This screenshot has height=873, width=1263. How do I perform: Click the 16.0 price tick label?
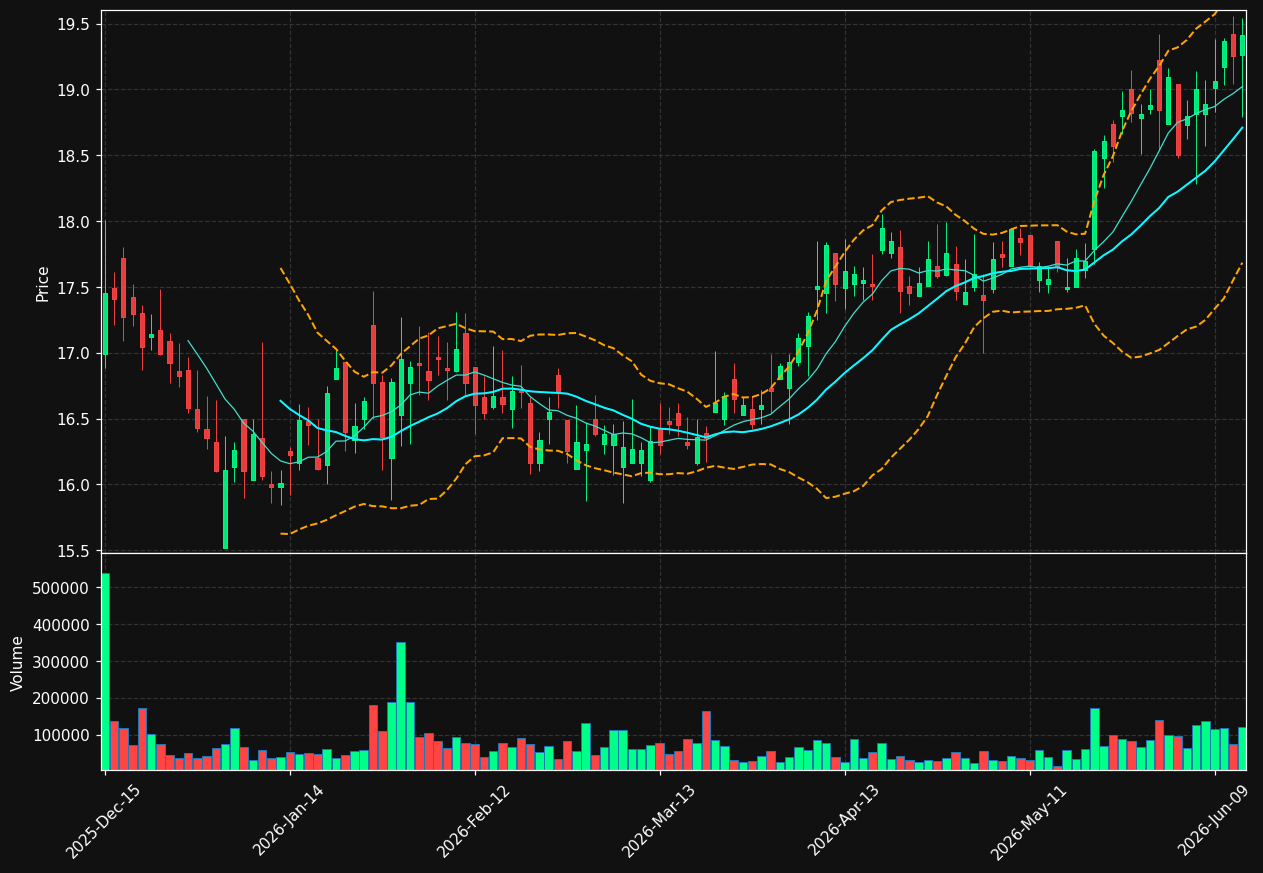[x=75, y=485]
